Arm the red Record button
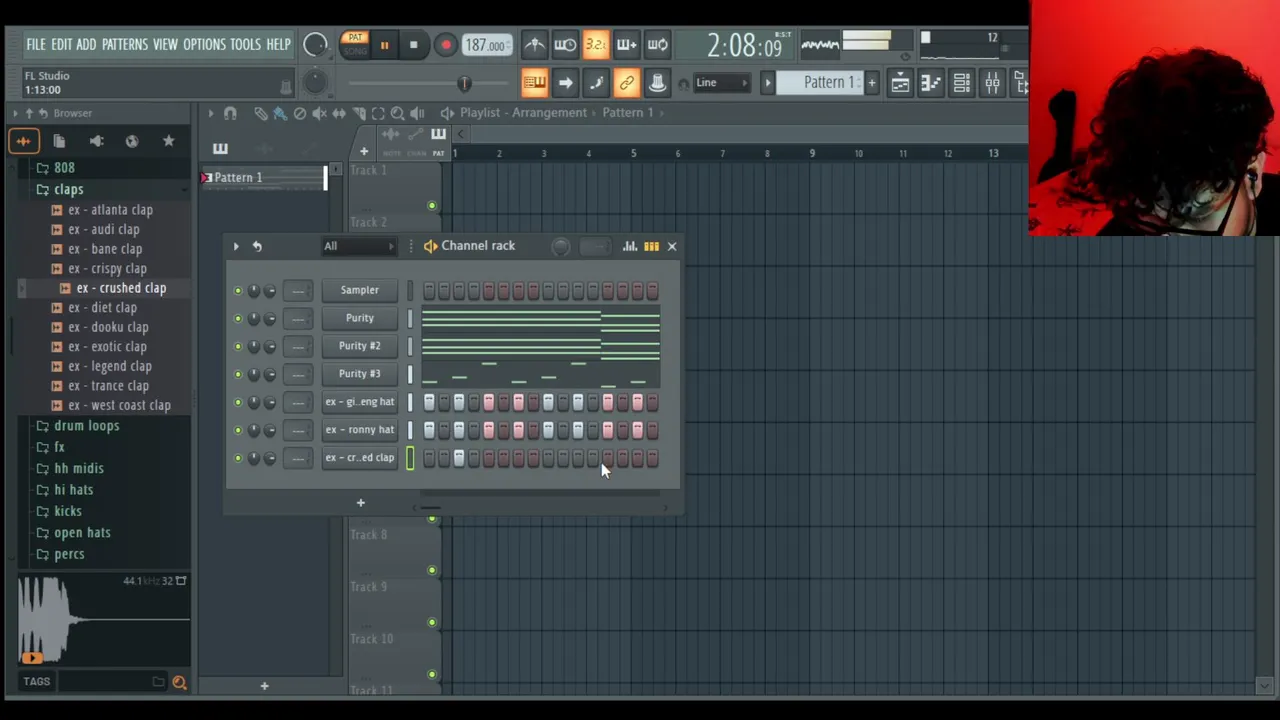The height and width of the screenshot is (720, 1280). tap(446, 45)
